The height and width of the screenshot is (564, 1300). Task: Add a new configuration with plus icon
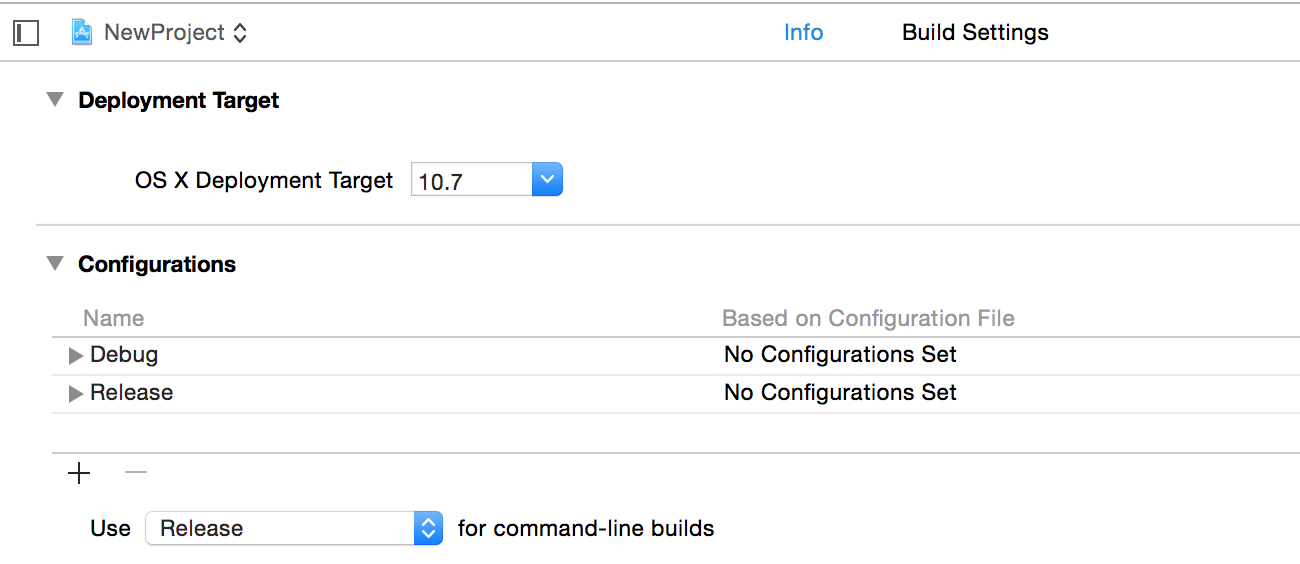(x=79, y=473)
